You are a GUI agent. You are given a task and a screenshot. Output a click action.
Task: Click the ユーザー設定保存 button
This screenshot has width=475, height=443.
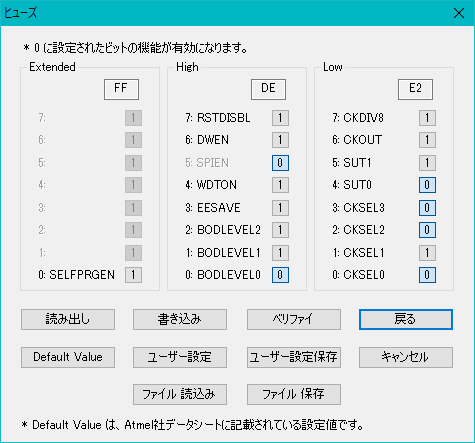[294, 357]
